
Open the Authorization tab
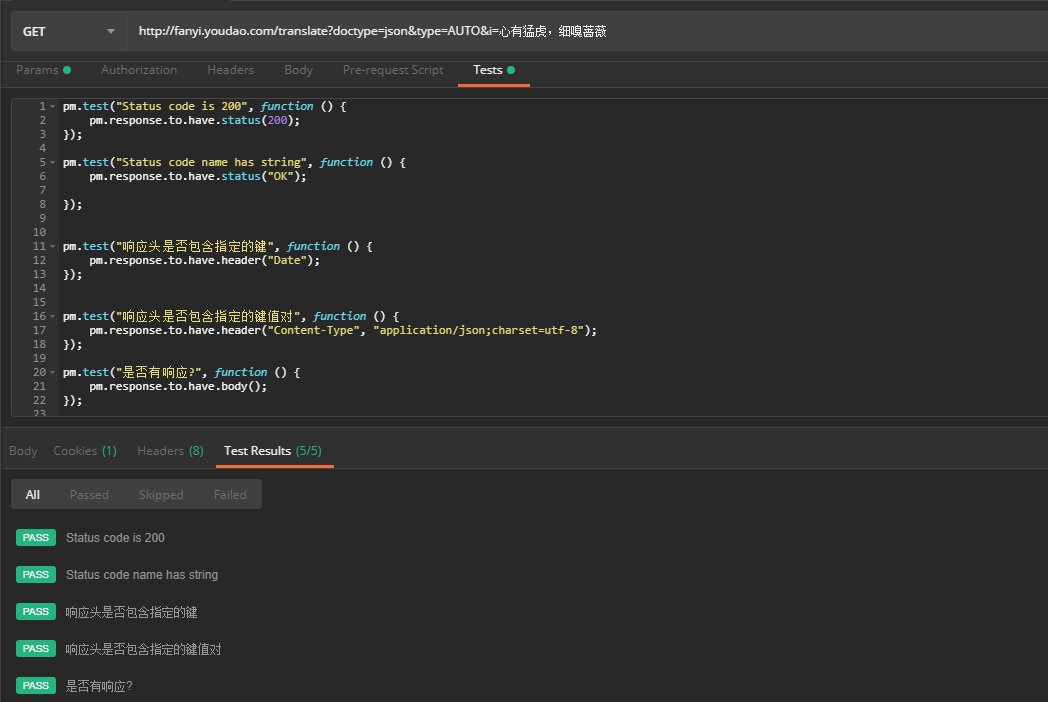139,70
